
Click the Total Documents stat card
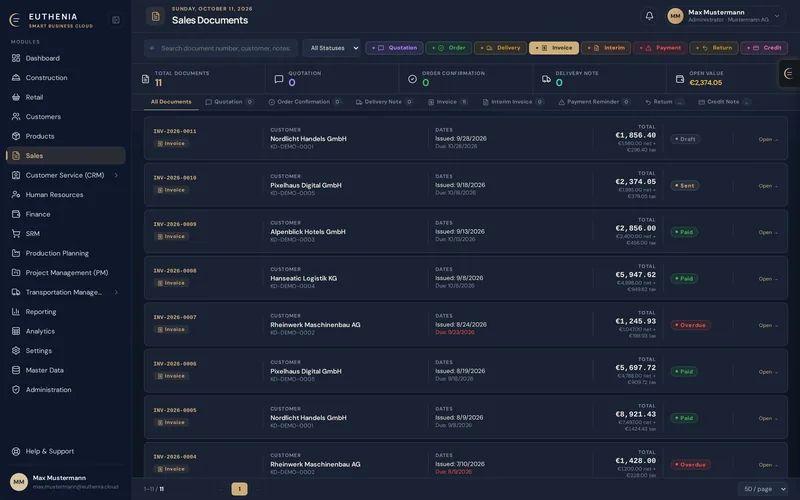point(198,79)
